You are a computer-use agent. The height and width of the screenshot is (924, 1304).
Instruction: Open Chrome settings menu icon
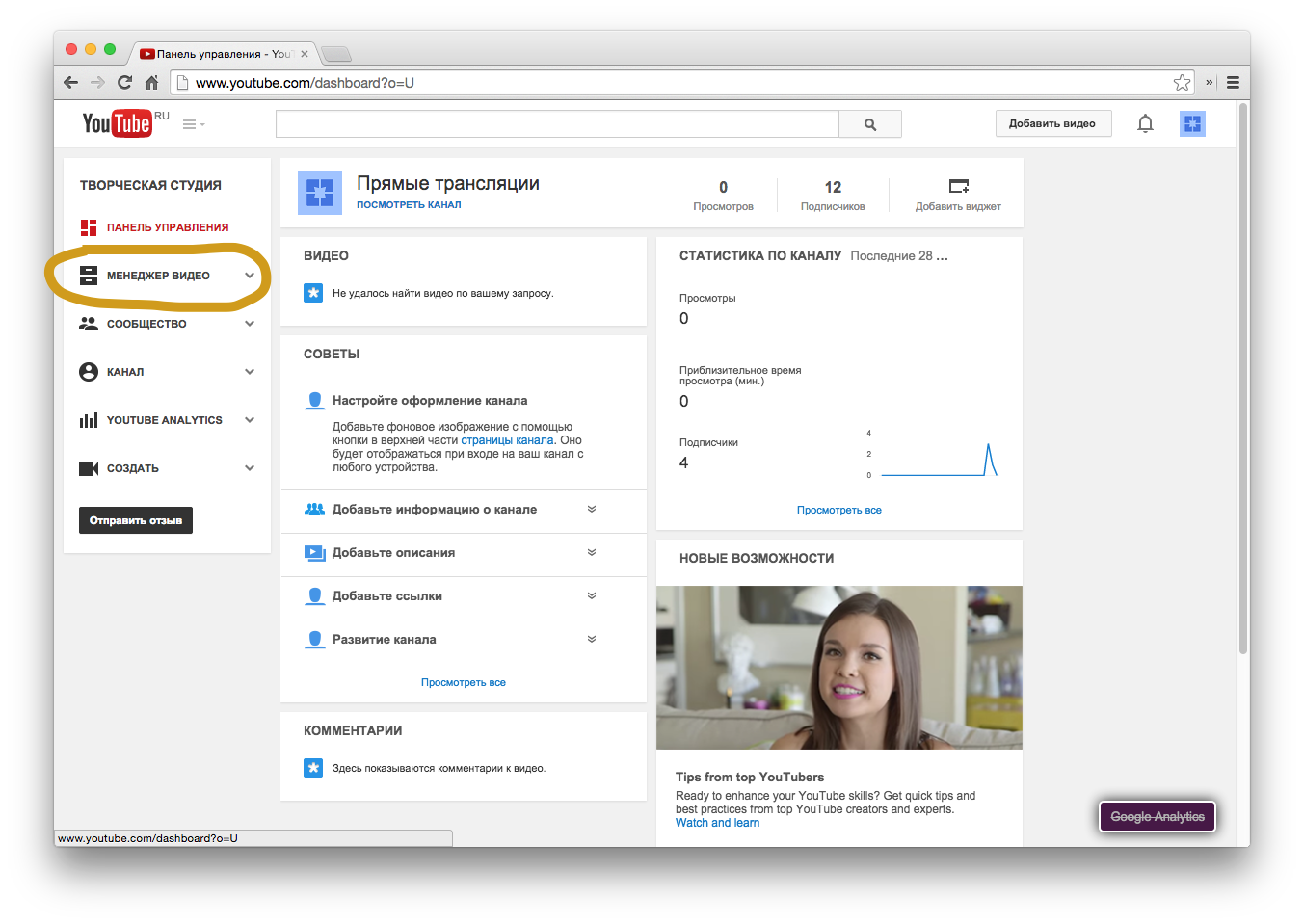1233,83
